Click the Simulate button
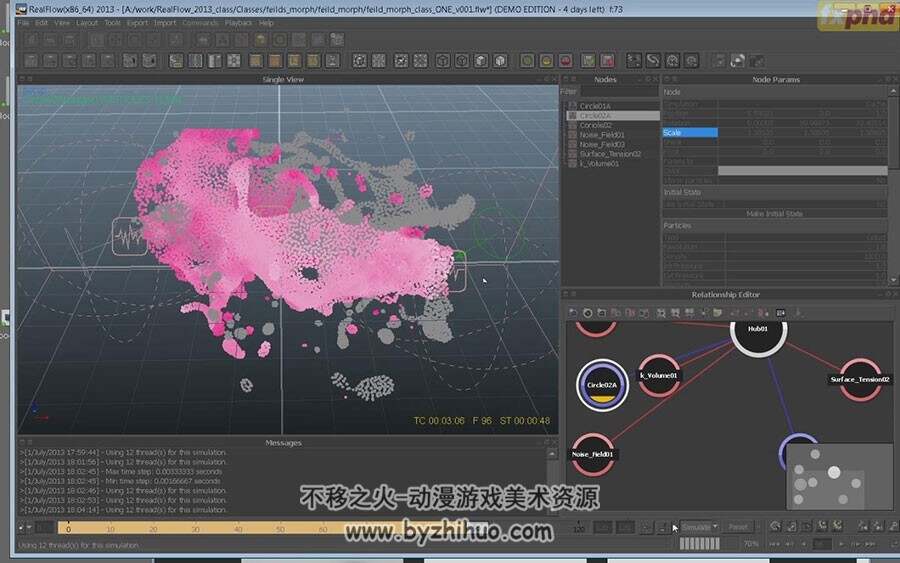900x563 pixels. pos(696,527)
